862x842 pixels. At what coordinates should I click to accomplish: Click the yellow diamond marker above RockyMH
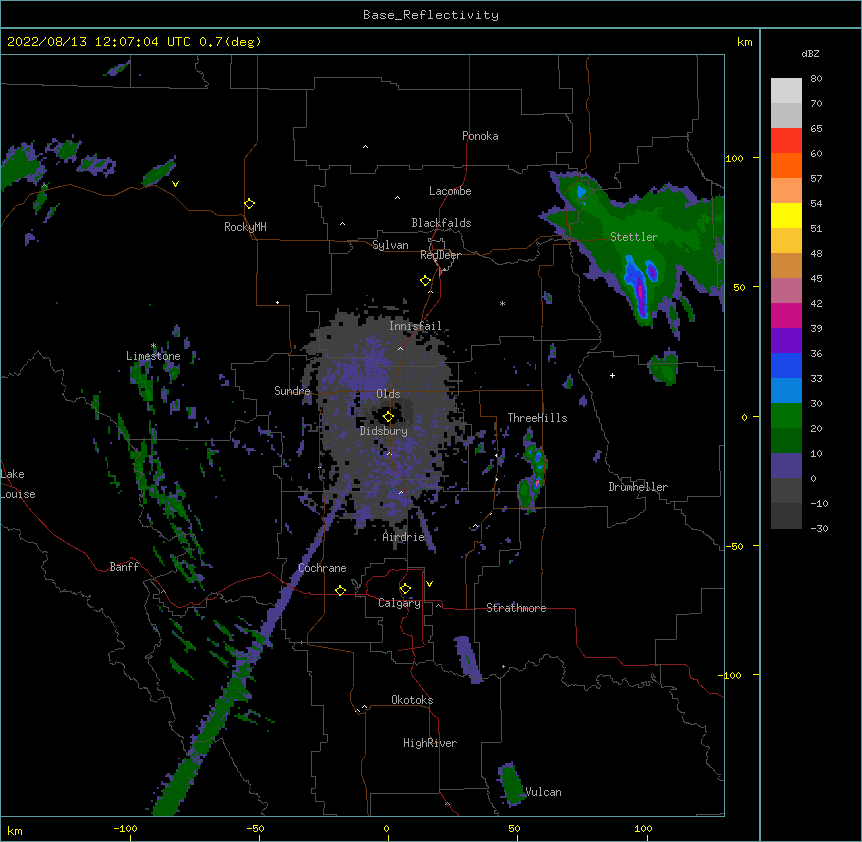click(249, 204)
